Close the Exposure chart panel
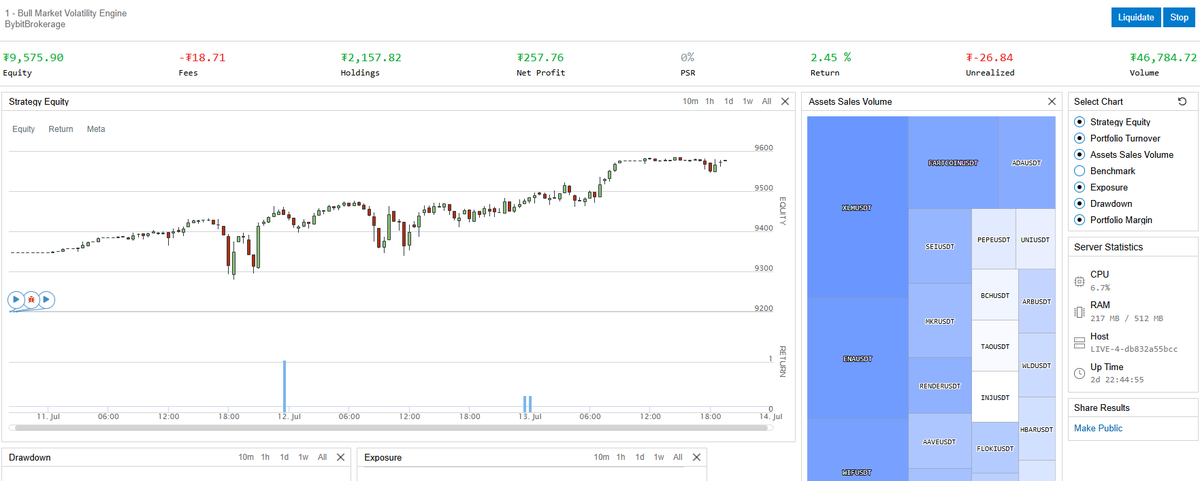Screen dimensions: 1200x481 [x=697, y=457]
